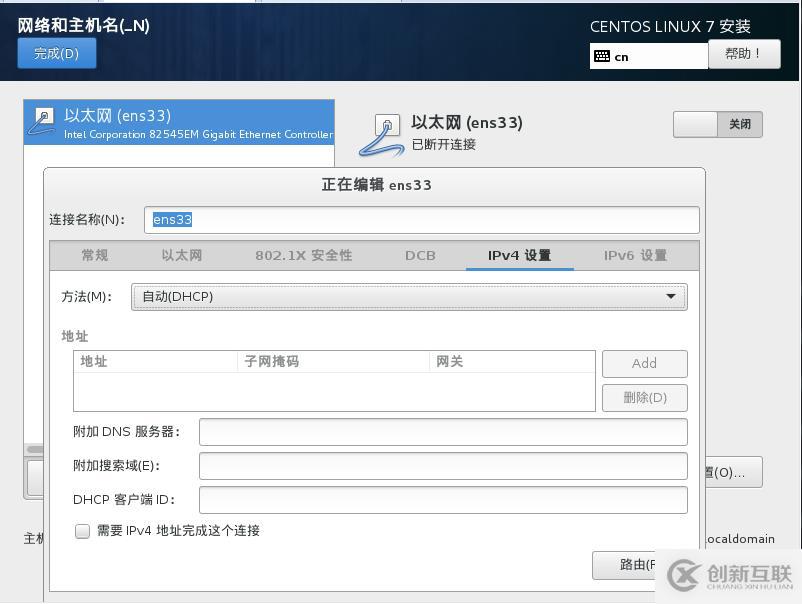The height and width of the screenshot is (604, 802).
Task: Click the Add button to add an address
Action: click(x=643, y=363)
